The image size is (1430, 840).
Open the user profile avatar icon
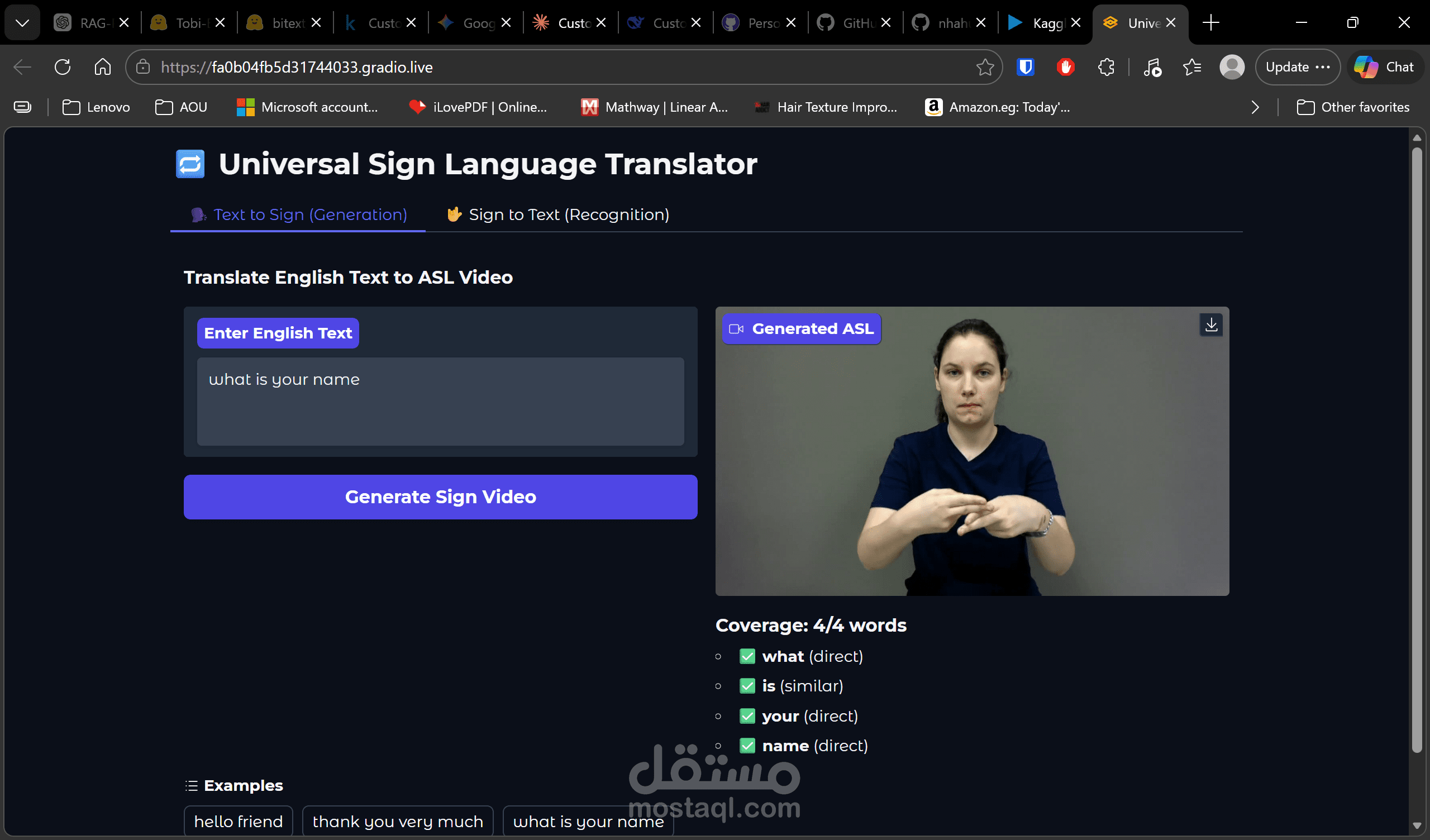[1231, 67]
